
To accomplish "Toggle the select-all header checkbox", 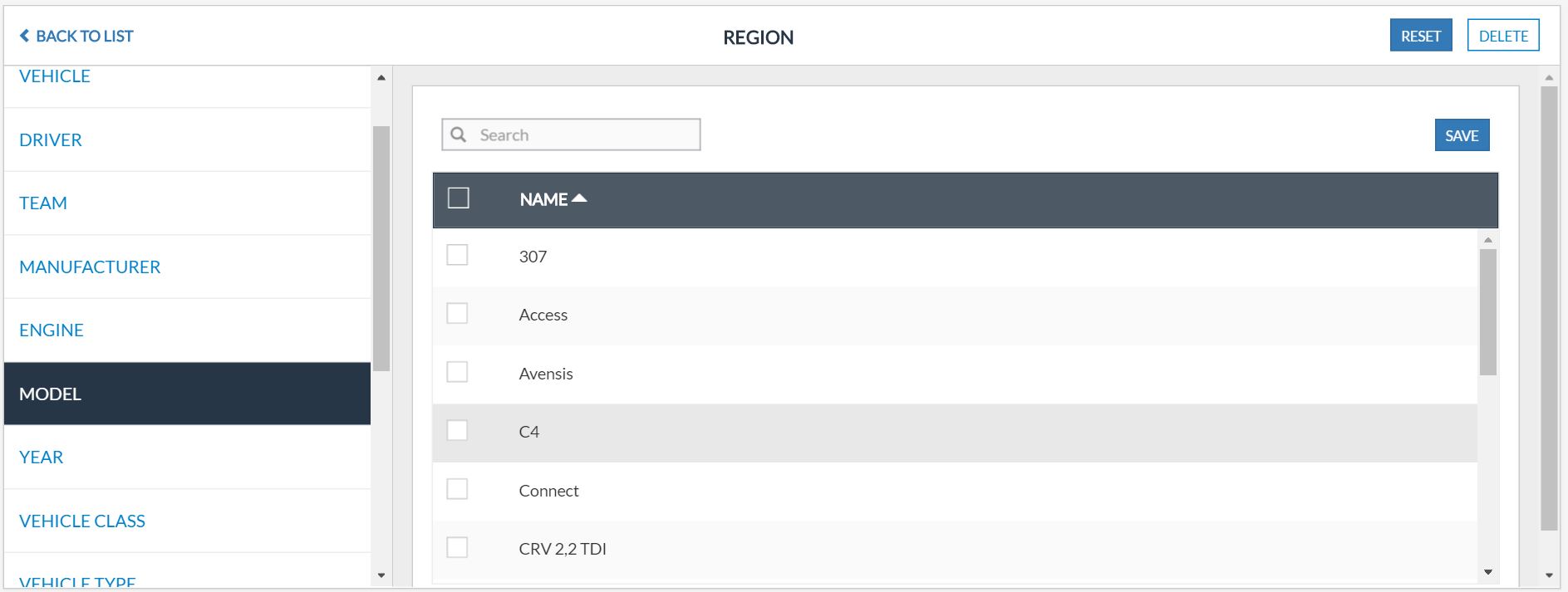I will 458,198.
